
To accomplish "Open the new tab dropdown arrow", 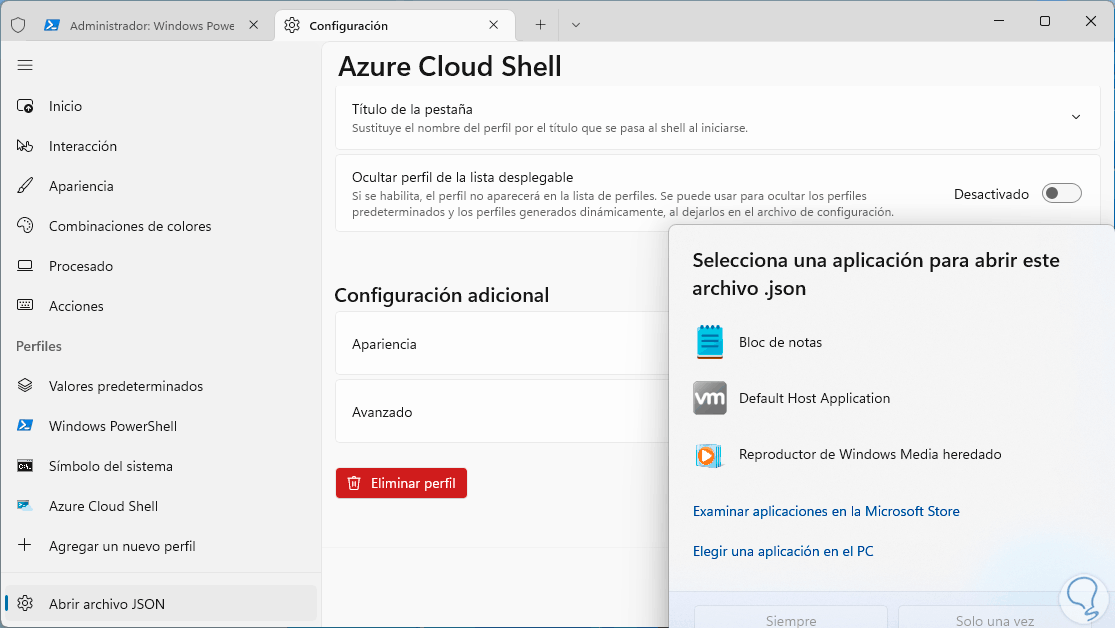I will 576,25.
